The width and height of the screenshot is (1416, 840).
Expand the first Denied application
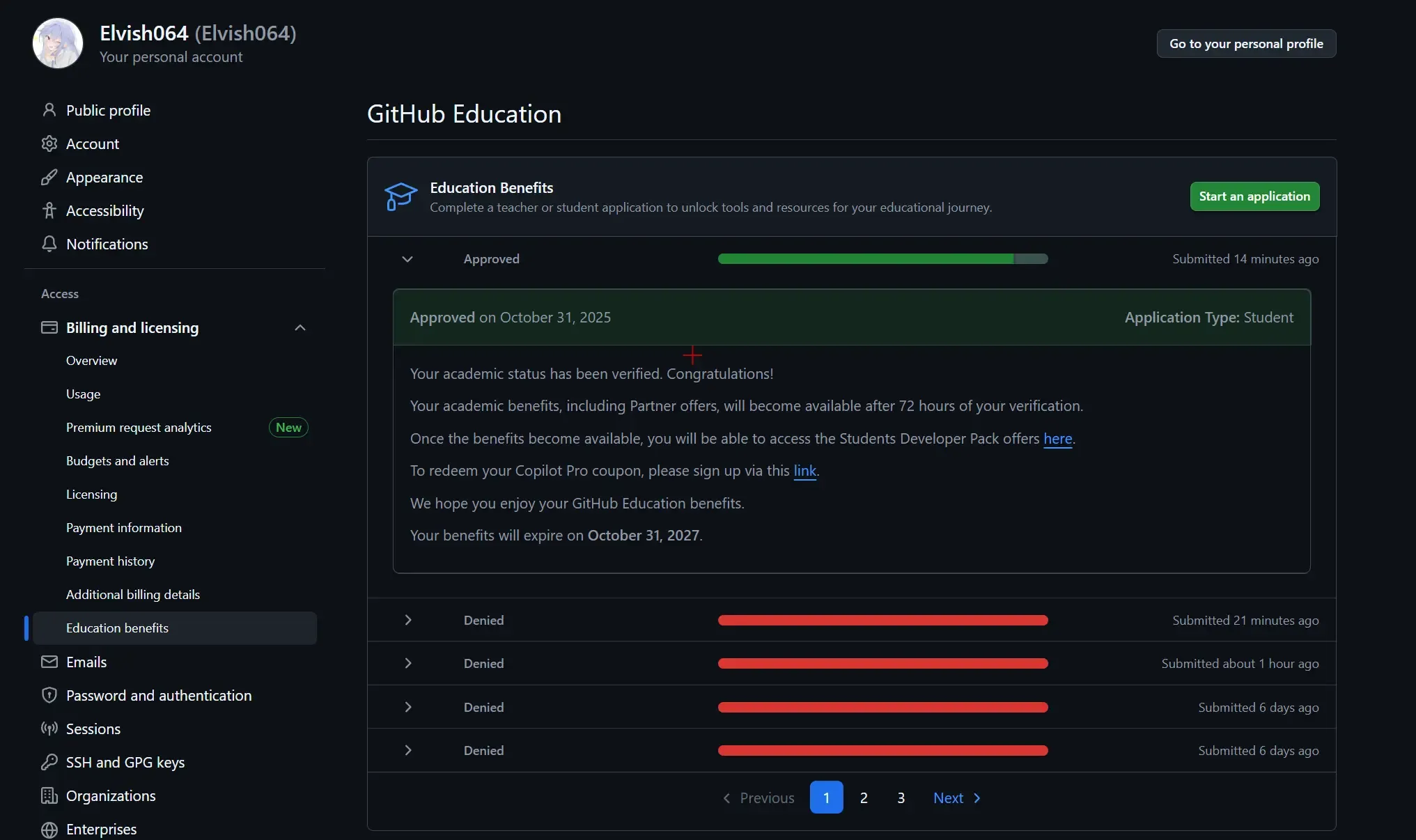(x=407, y=620)
